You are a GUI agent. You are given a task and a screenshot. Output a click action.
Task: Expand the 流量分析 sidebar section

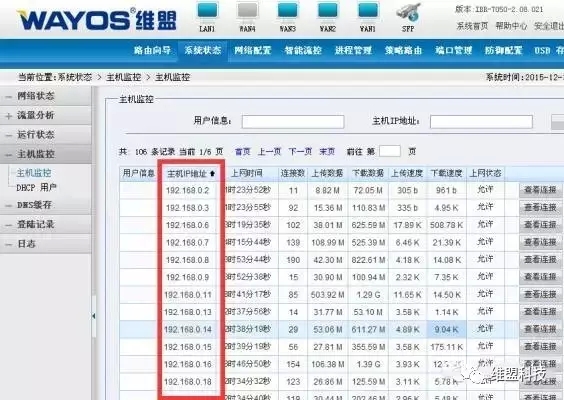coord(9,115)
